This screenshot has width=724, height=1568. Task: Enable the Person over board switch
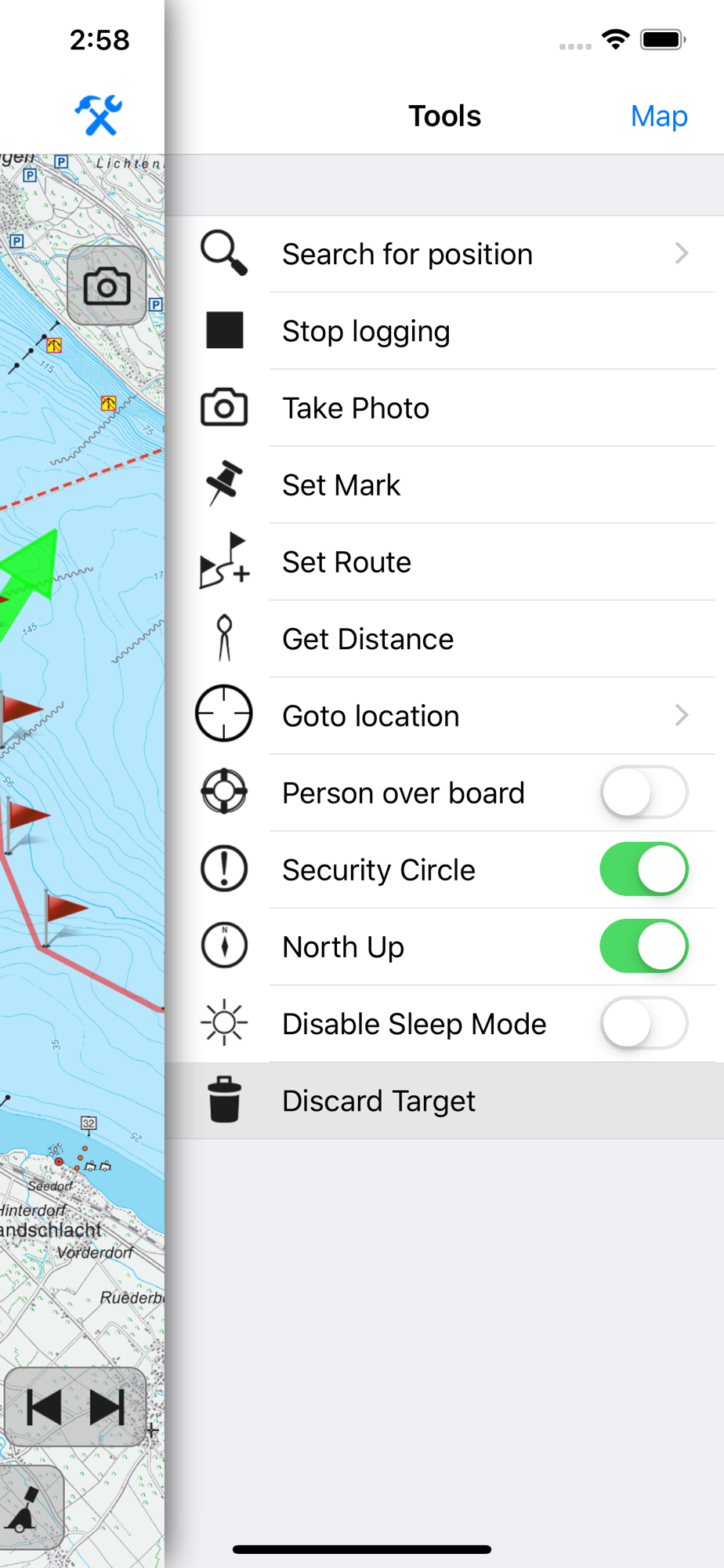tap(644, 792)
